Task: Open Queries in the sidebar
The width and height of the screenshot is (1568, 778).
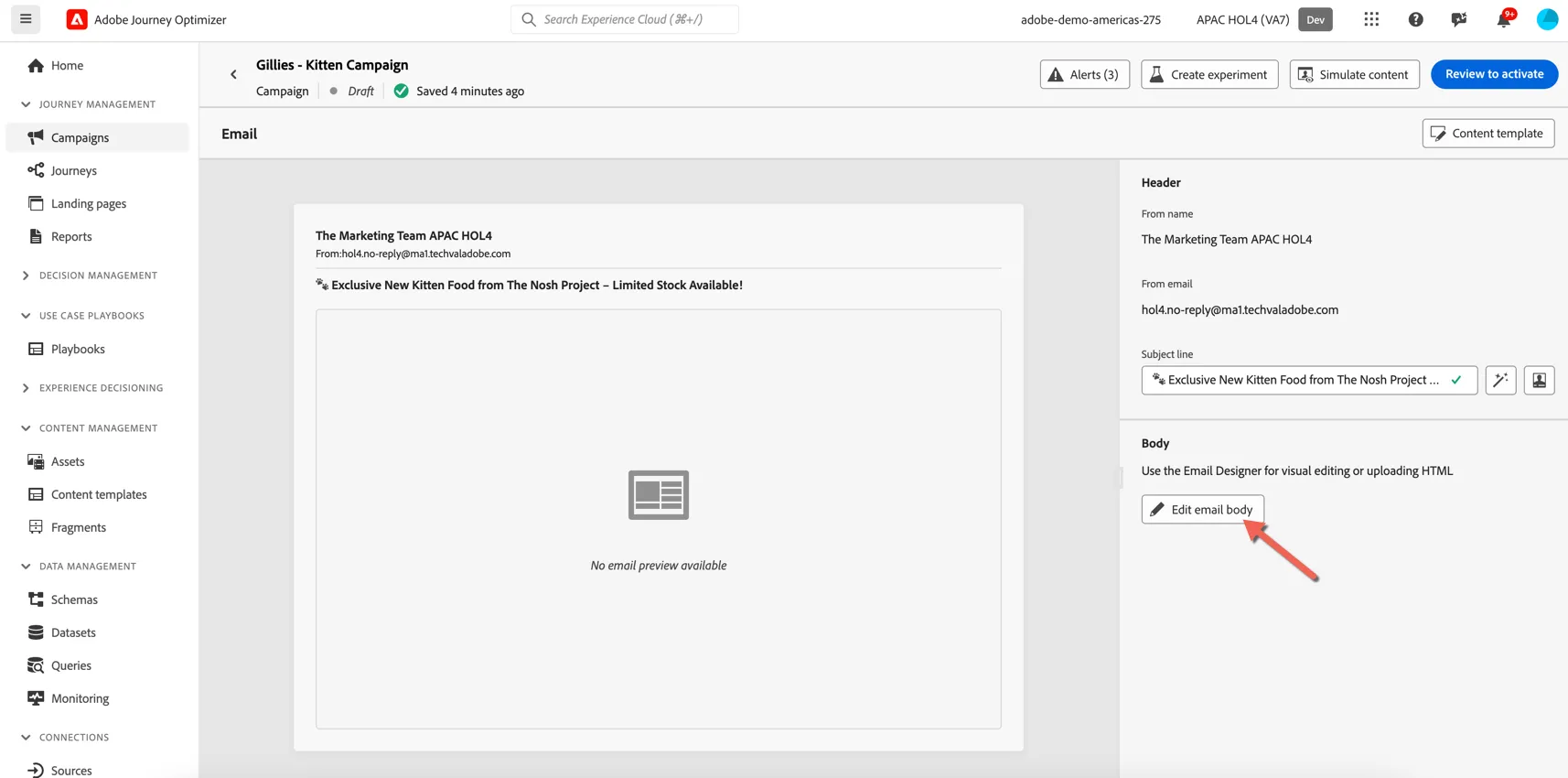Action: (x=97, y=665)
